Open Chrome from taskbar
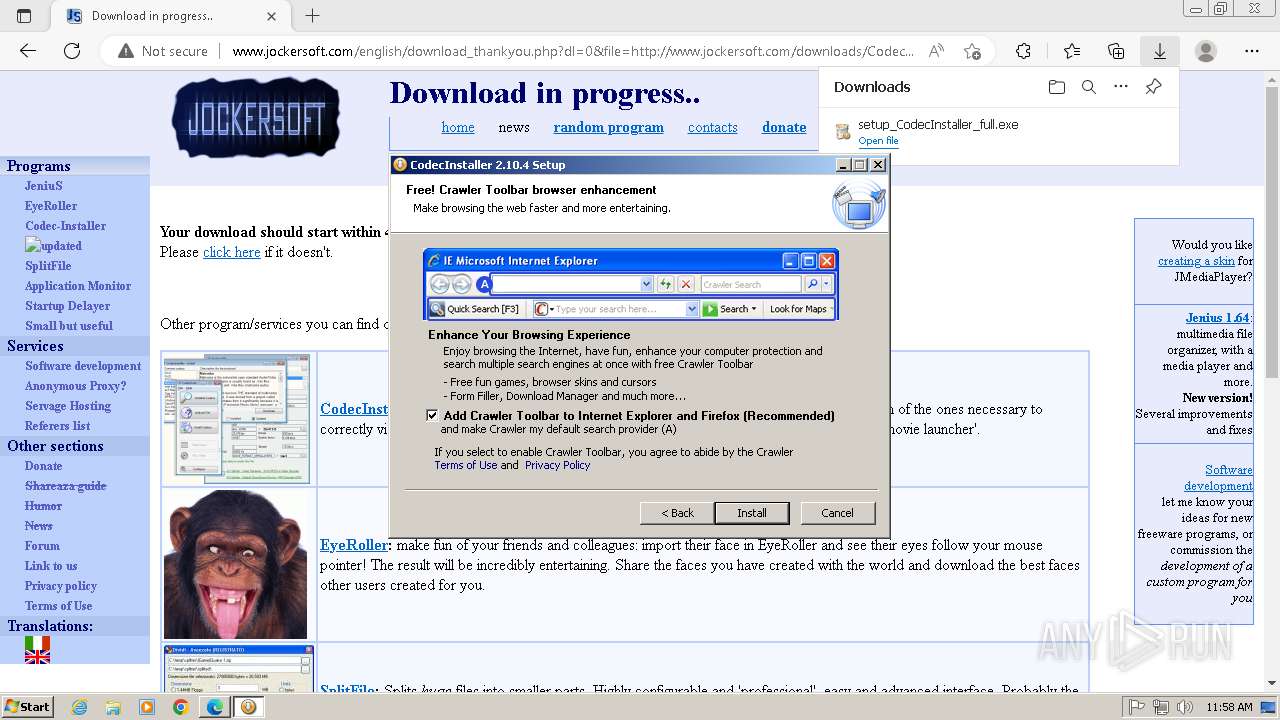The height and width of the screenshot is (720, 1280). pyautogui.click(x=180, y=707)
